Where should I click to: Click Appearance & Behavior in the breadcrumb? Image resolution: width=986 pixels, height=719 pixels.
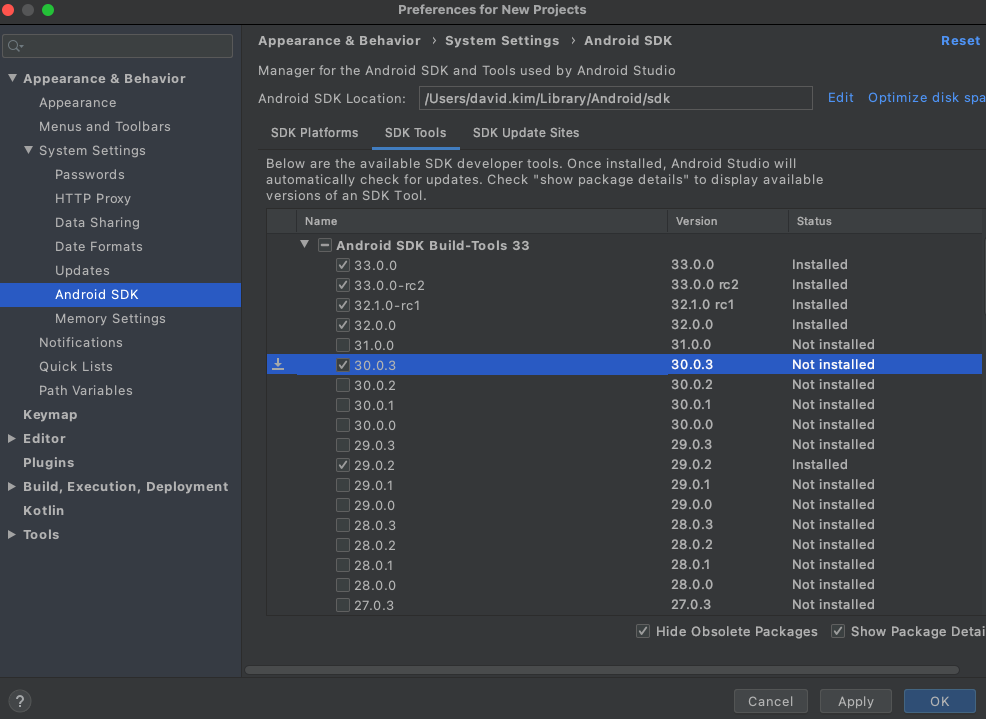pos(339,40)
